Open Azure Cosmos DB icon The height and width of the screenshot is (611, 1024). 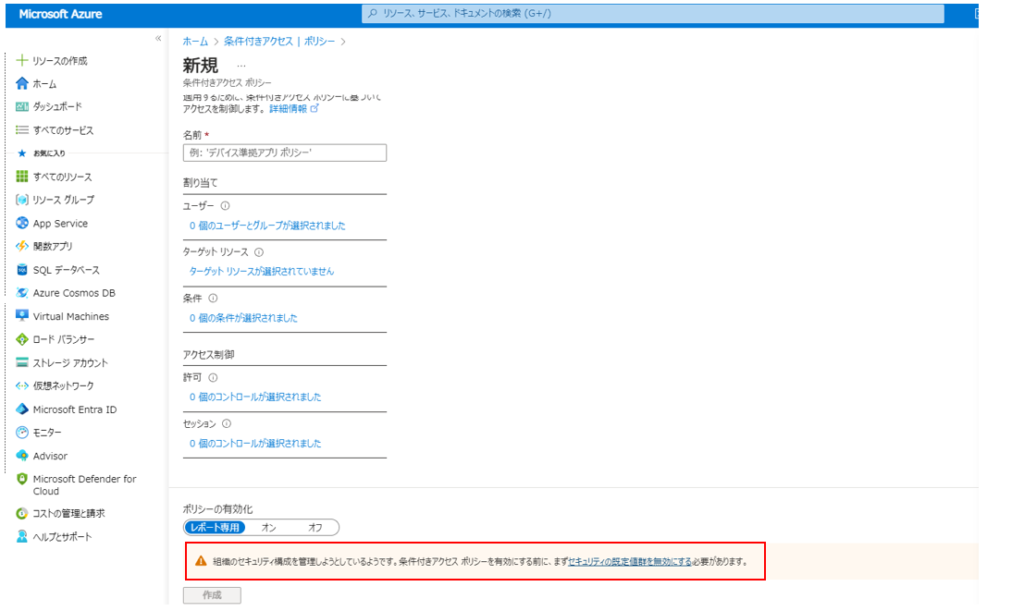click(22, 292)
